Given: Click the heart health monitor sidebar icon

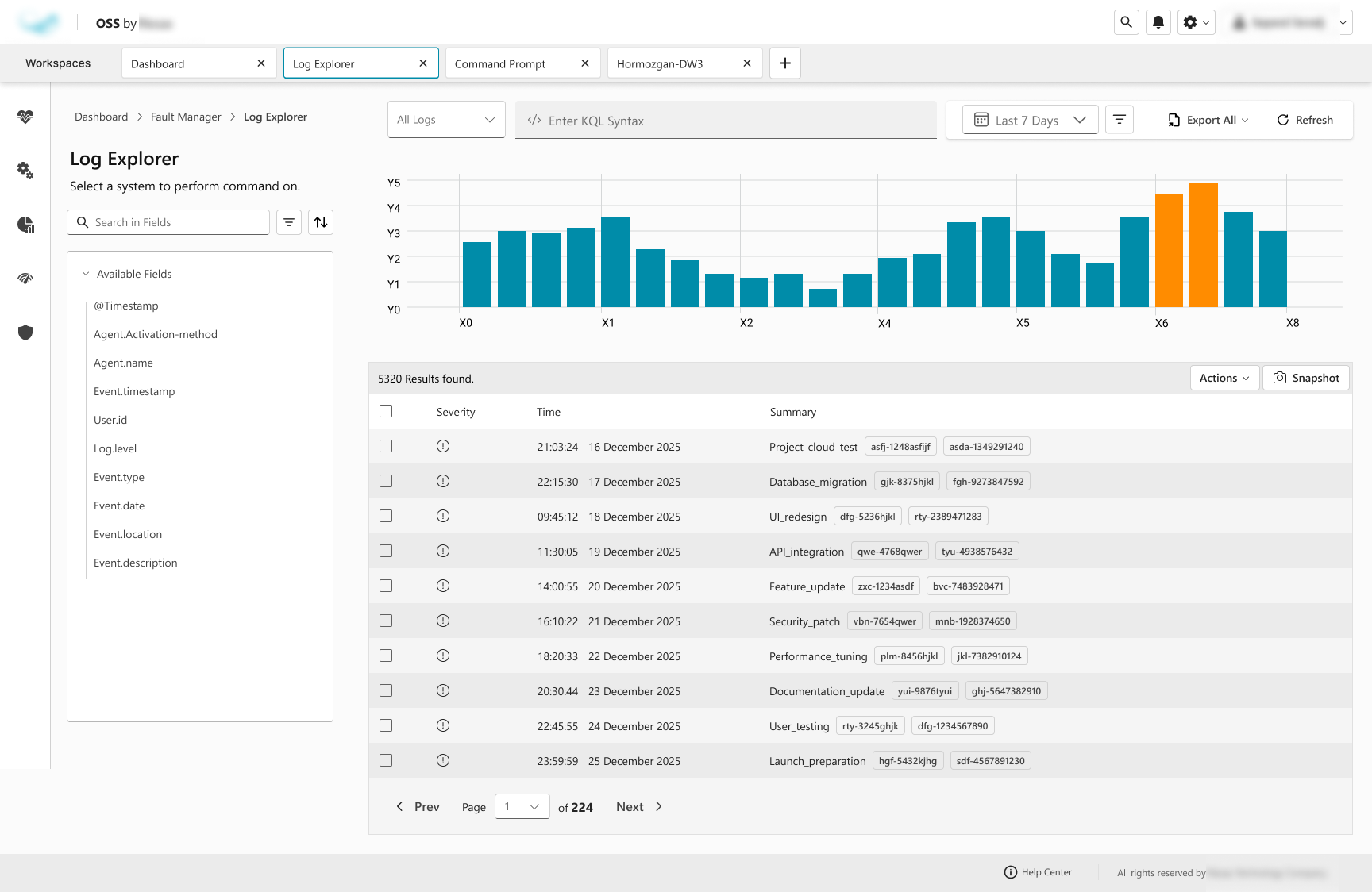Looking at the screenshot, I should (x=25, y=117).
